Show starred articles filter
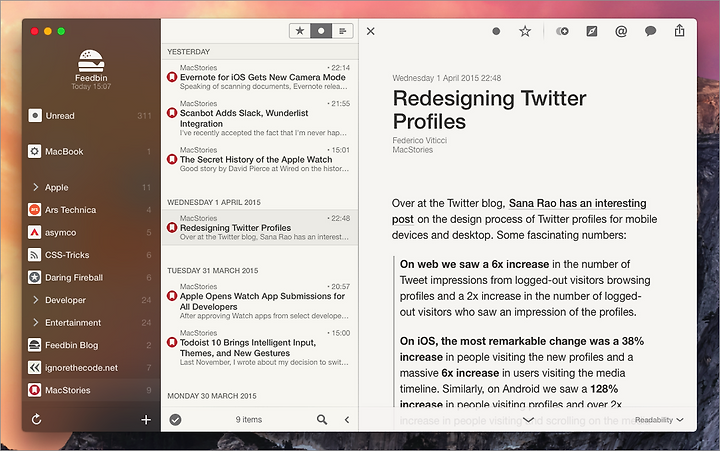Image resolution: width=720 pixels, height=451 pixels. pos(300,31)
